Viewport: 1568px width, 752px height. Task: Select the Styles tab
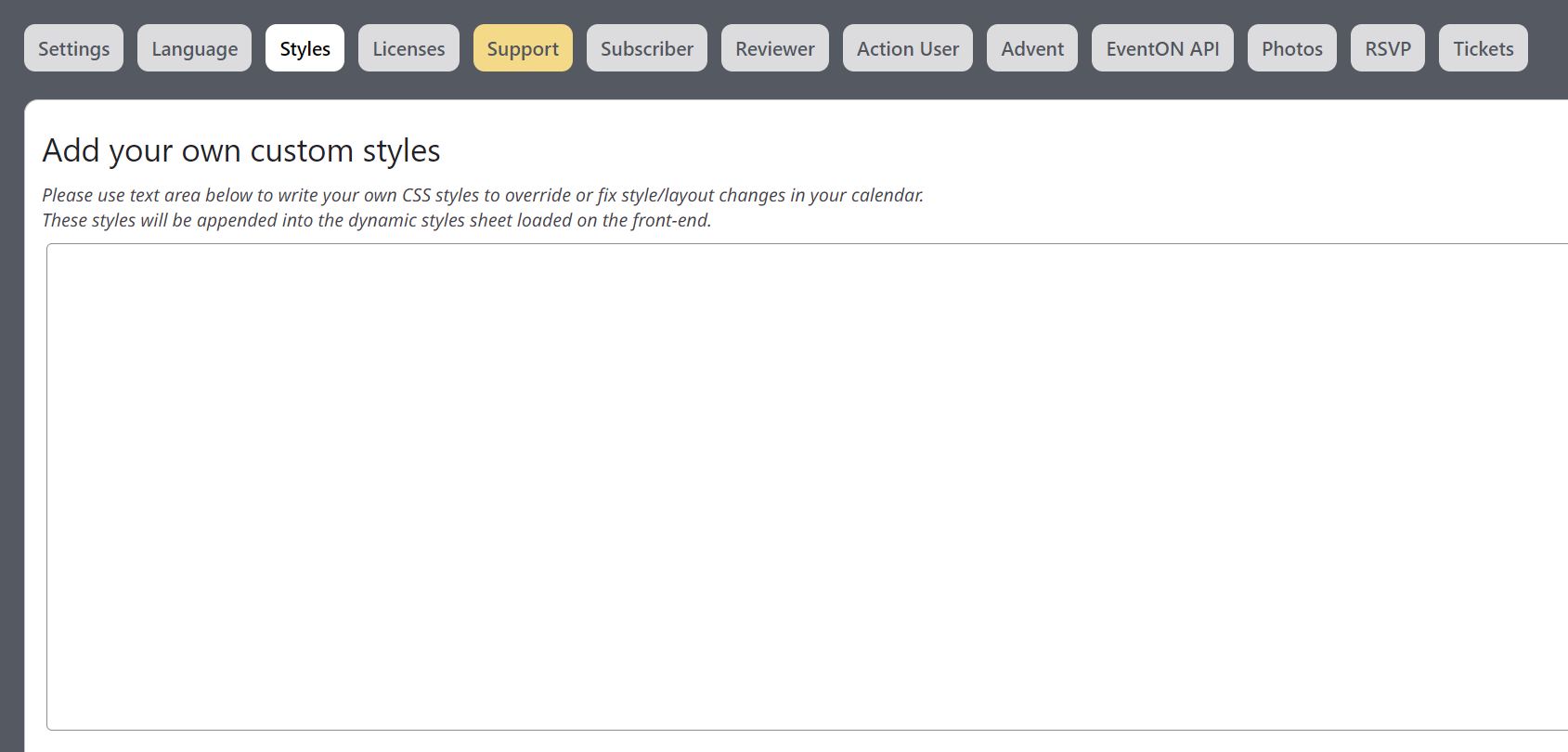(305, 48)
